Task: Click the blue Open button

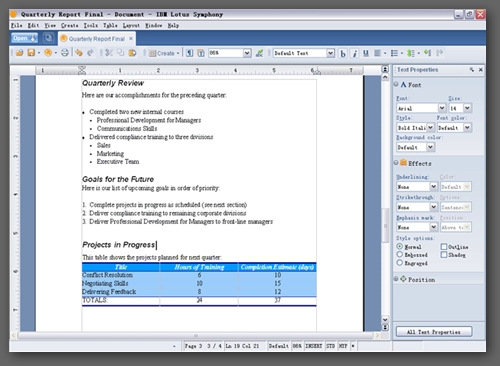Action: click(24, 38)
